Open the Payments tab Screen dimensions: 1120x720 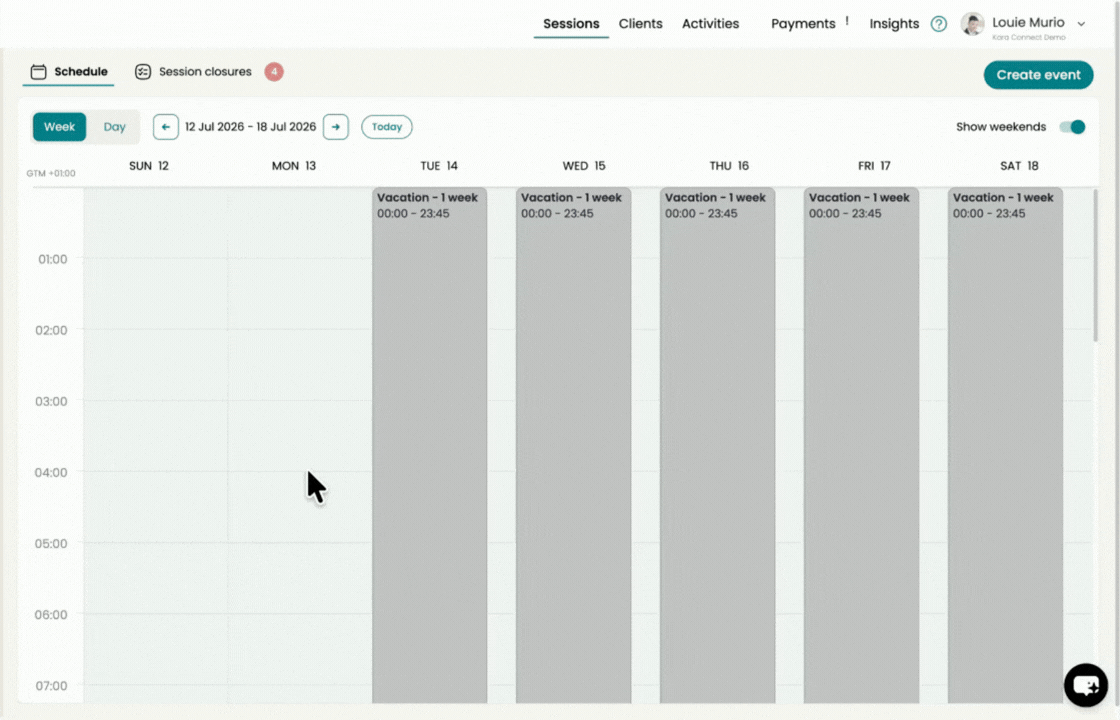pos(803,24)
